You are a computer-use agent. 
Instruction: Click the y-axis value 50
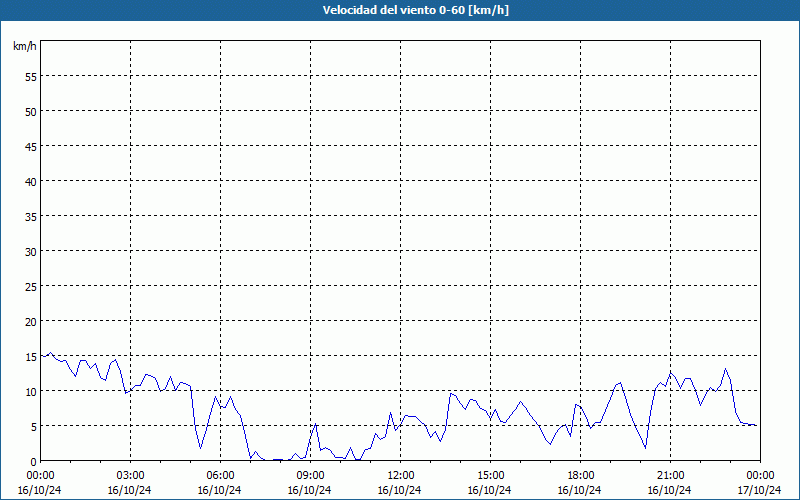click(x=31, y=112)
